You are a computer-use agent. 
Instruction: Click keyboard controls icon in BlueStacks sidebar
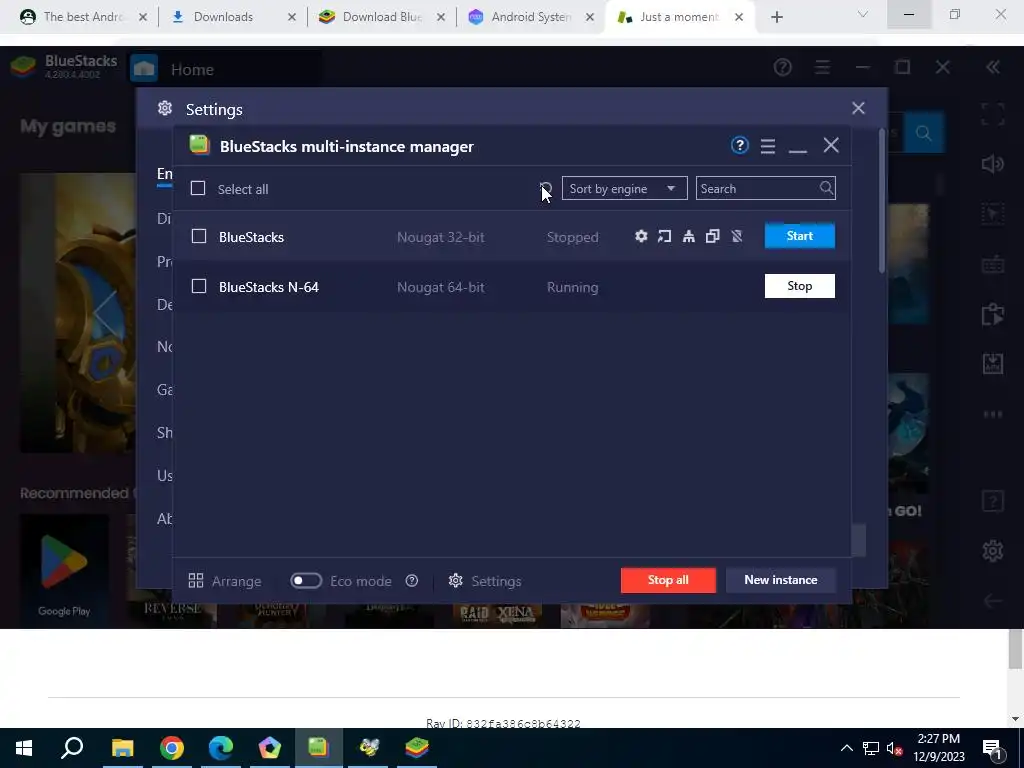993,264
